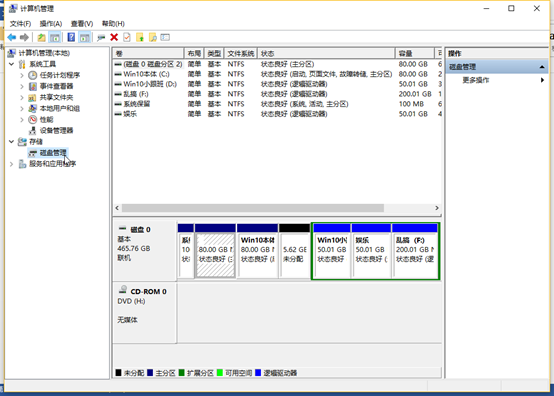
Task: Select the Win10本体 (C:) volume row
Action: [277, 74]
